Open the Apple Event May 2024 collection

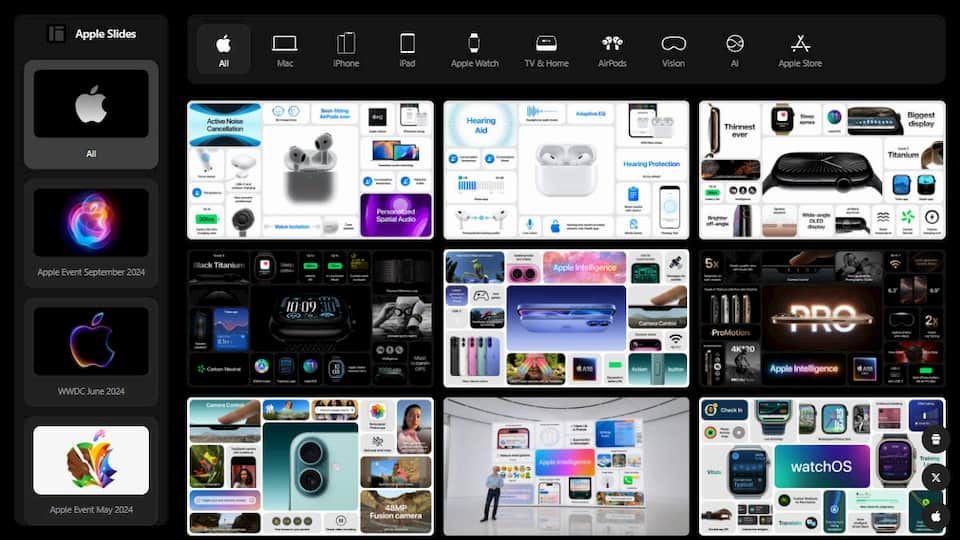tap(91, 470)
